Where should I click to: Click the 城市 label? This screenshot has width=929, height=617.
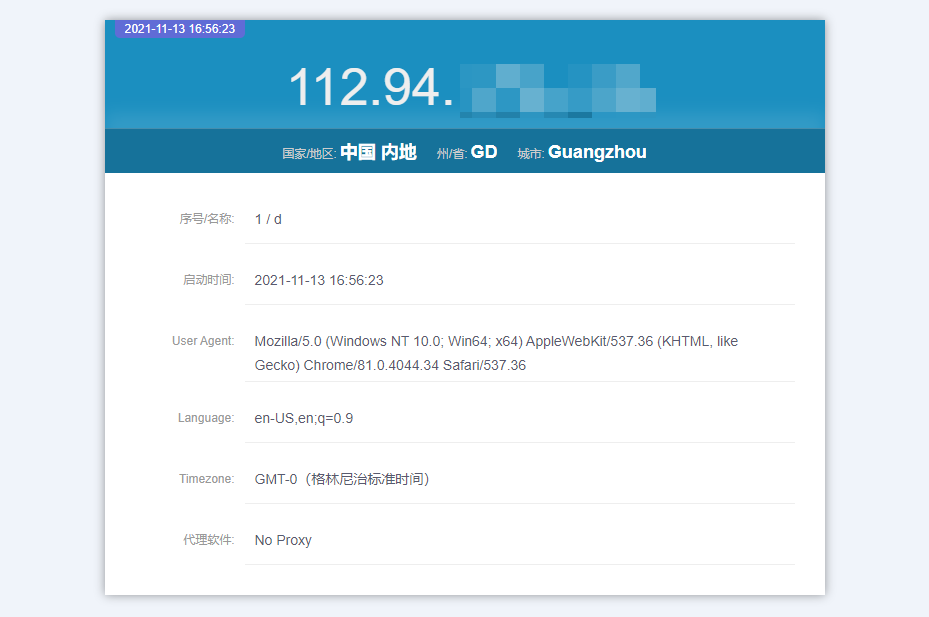531,154
